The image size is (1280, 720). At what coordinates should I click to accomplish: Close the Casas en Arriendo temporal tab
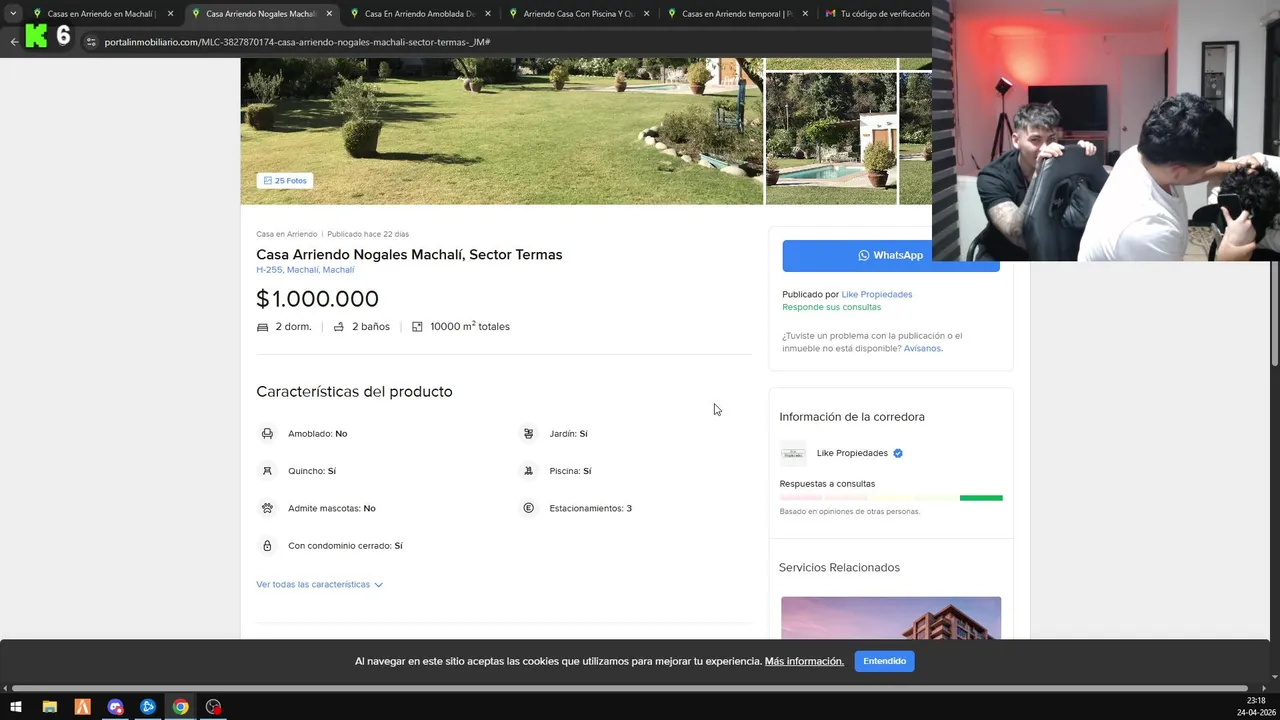pos(804,14)
